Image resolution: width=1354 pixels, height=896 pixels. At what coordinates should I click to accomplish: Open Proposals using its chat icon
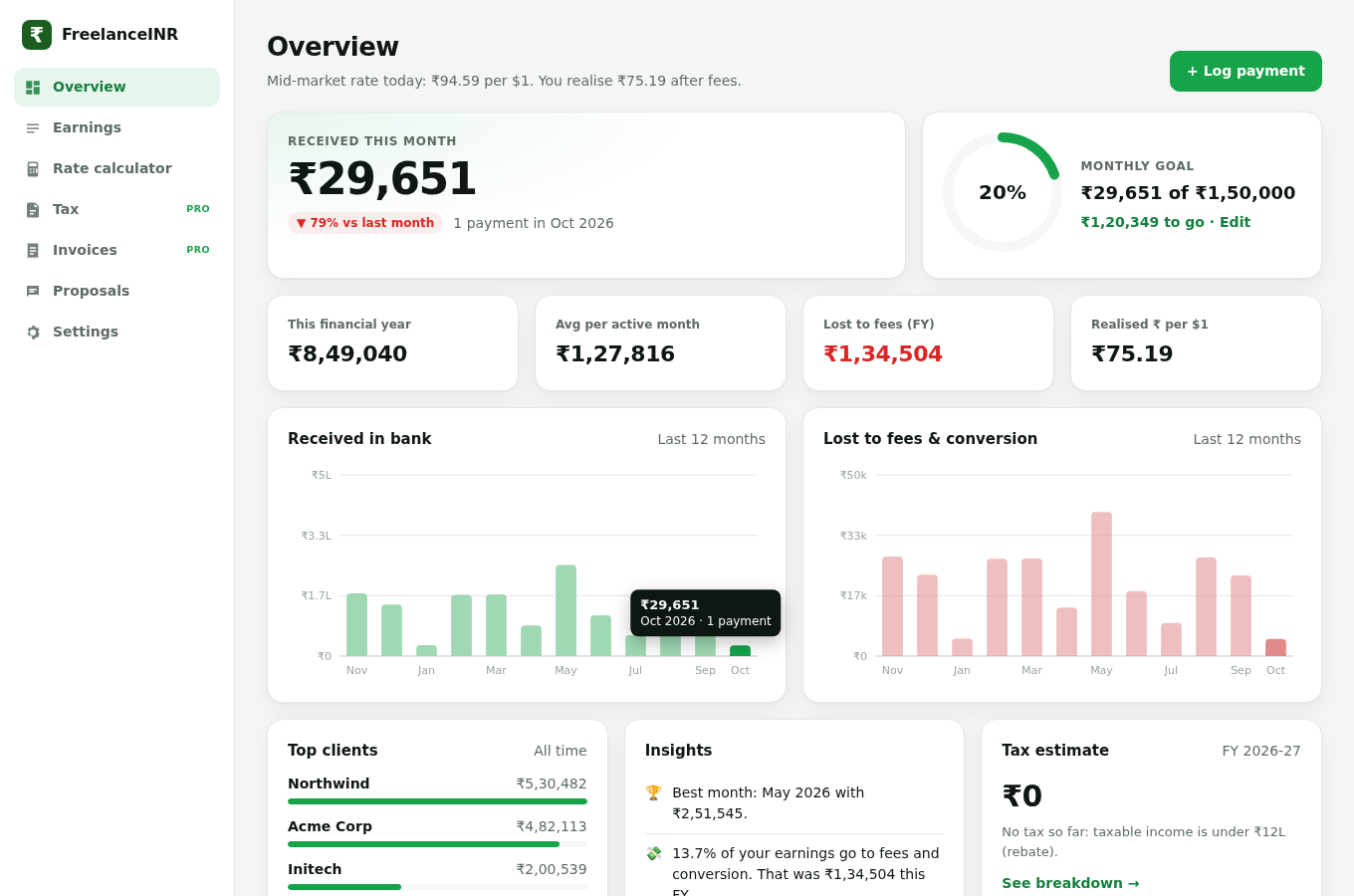pos(33,292)
